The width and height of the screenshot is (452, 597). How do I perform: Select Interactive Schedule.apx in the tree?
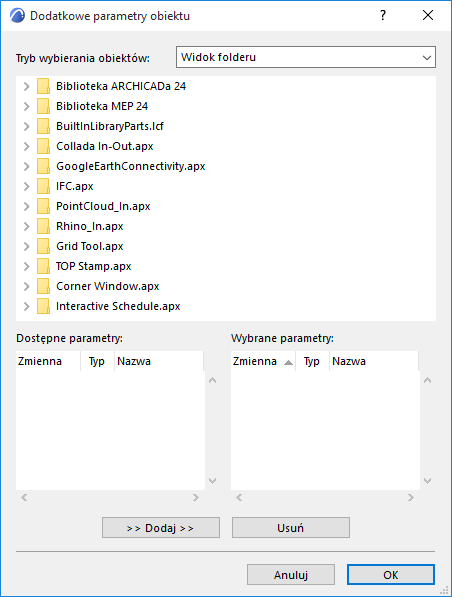[118, 306]
